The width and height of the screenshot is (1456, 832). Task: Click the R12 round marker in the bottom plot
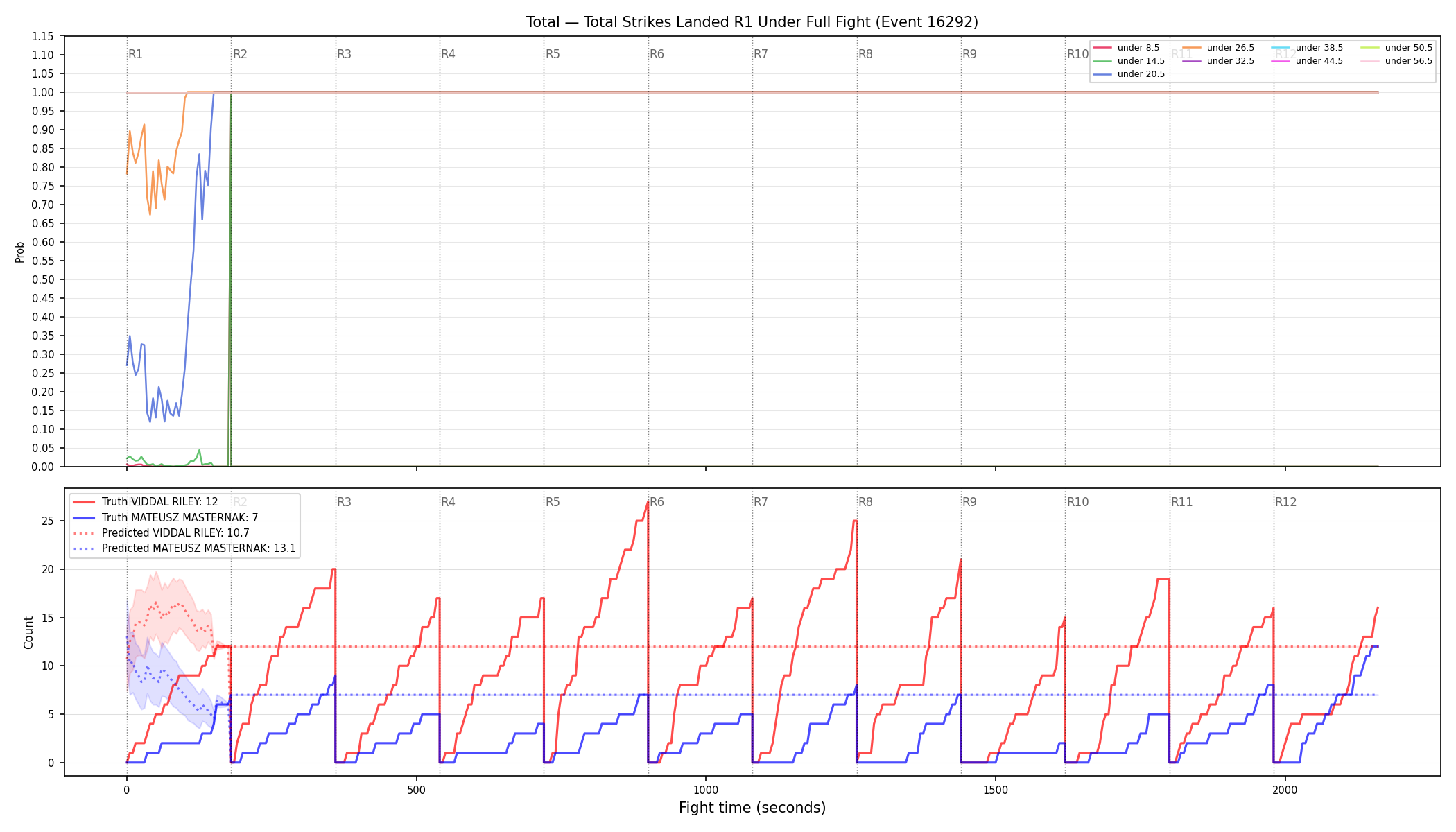click(x=1285, y=502)
